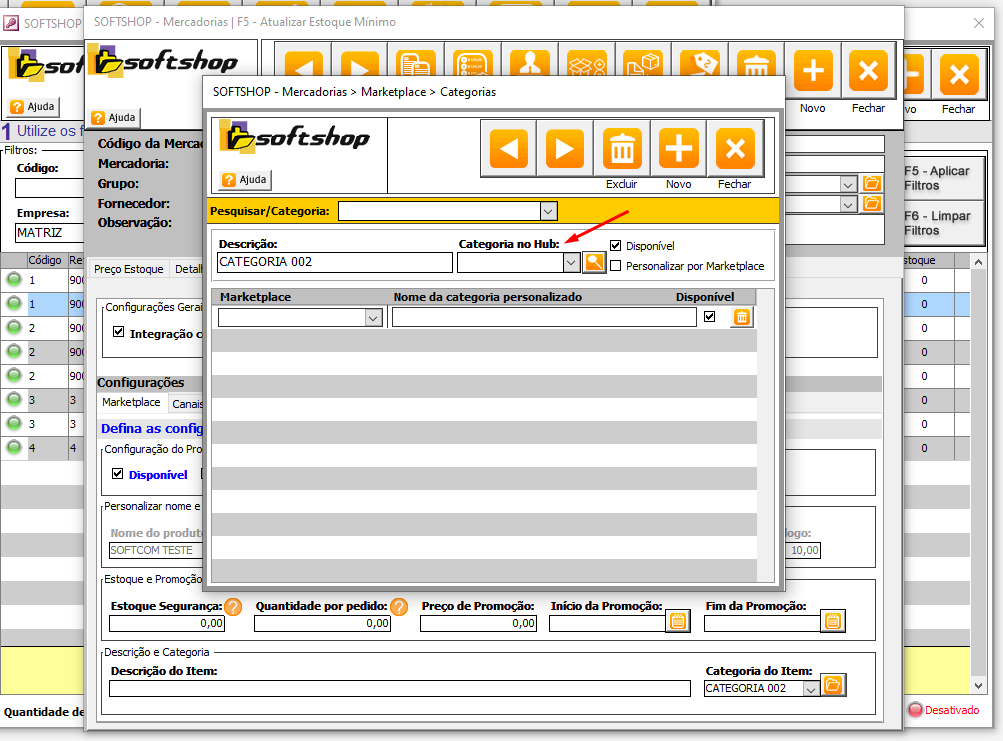Click the magnifier search icon beside Categoria no Hub
1003x741 pixels.
(x=594, y=262)
